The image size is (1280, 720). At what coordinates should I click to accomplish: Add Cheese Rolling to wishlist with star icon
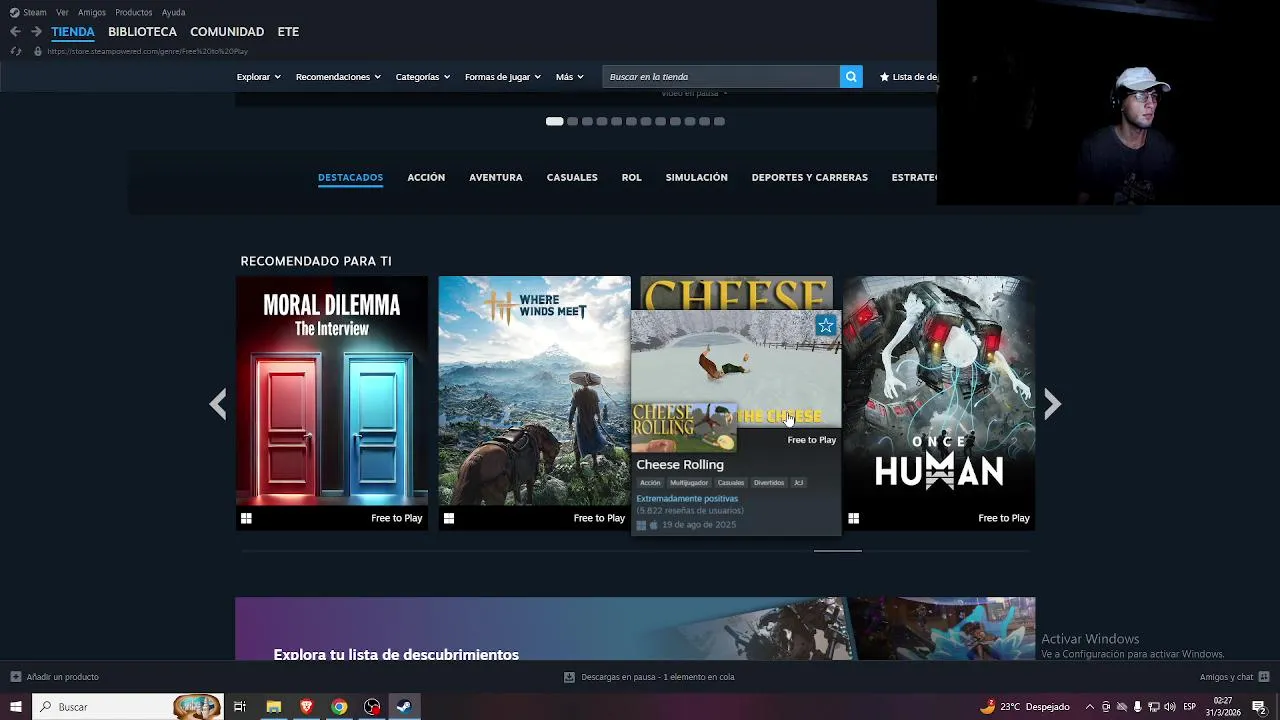825,325
